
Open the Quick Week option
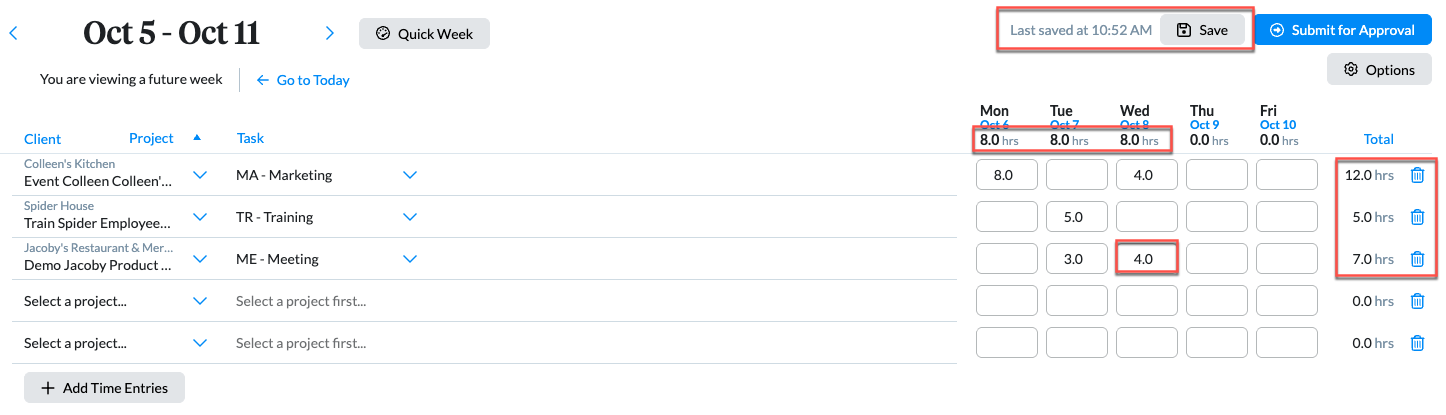(424, 34)
